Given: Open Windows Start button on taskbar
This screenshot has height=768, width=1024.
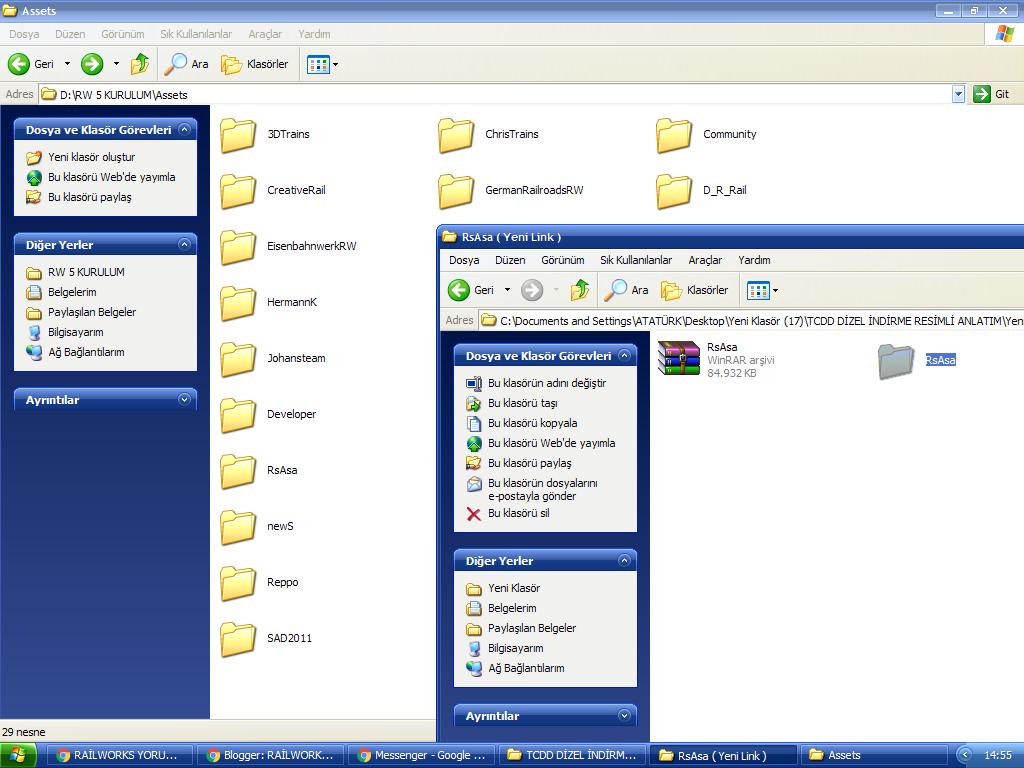Looking at the screenshot, I should (x=16, y=756).
